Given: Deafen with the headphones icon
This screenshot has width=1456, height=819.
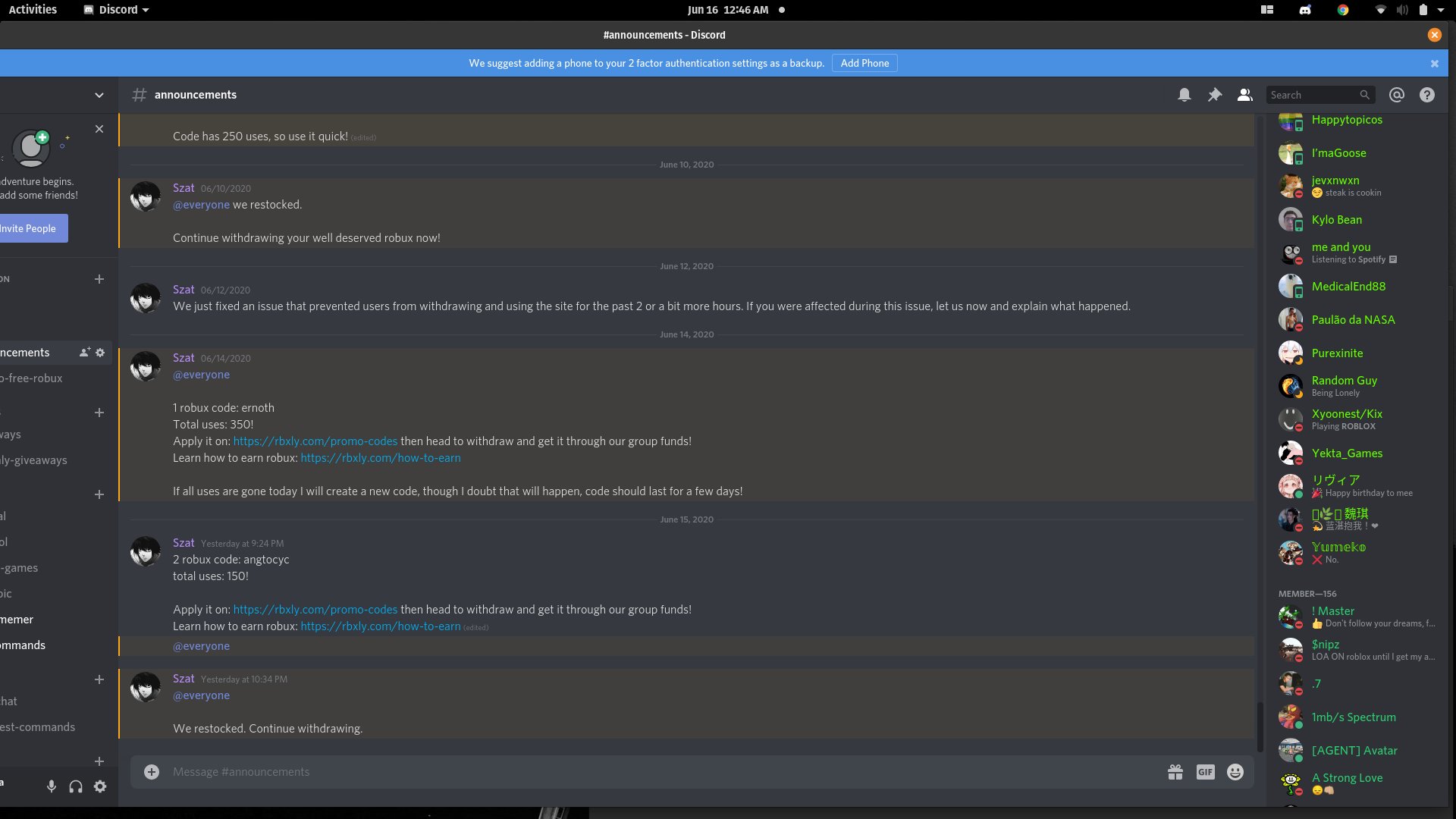Looking at the screenshot, I should (76, 786).
